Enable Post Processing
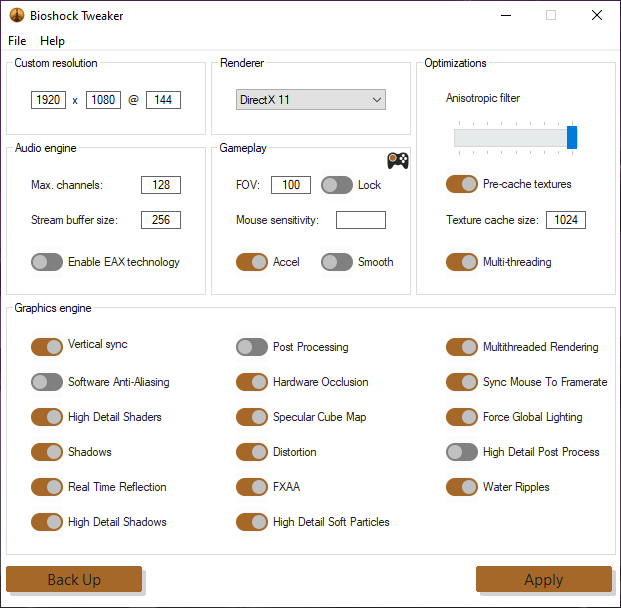Screen dimensions: 621x608 (252, 347)
